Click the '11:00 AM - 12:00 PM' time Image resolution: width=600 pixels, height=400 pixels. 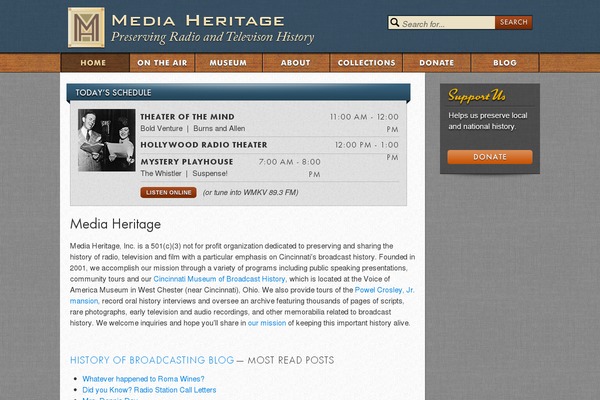(364, 123)
